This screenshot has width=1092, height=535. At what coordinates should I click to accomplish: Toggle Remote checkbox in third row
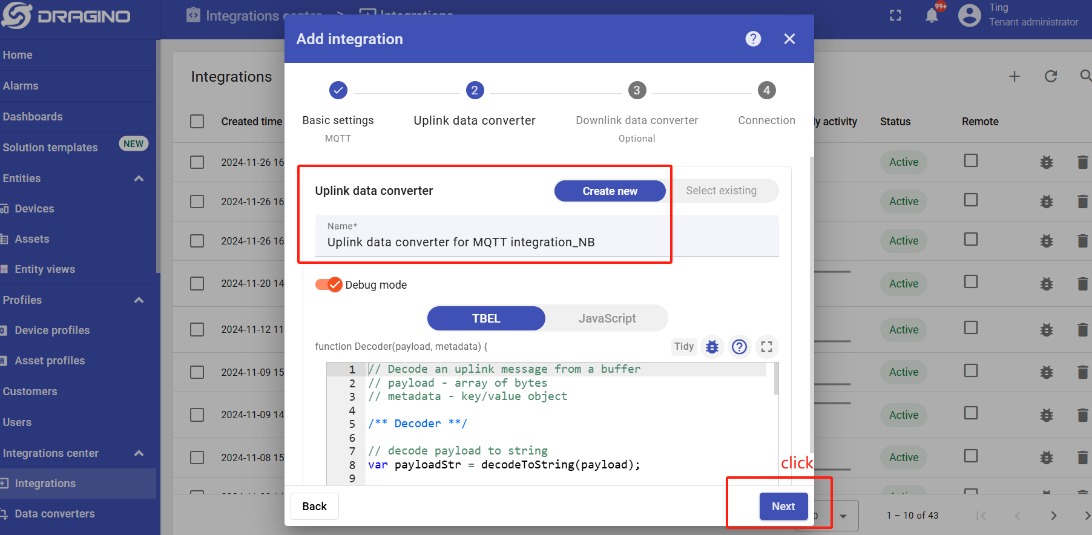click(x=971, y=240)
